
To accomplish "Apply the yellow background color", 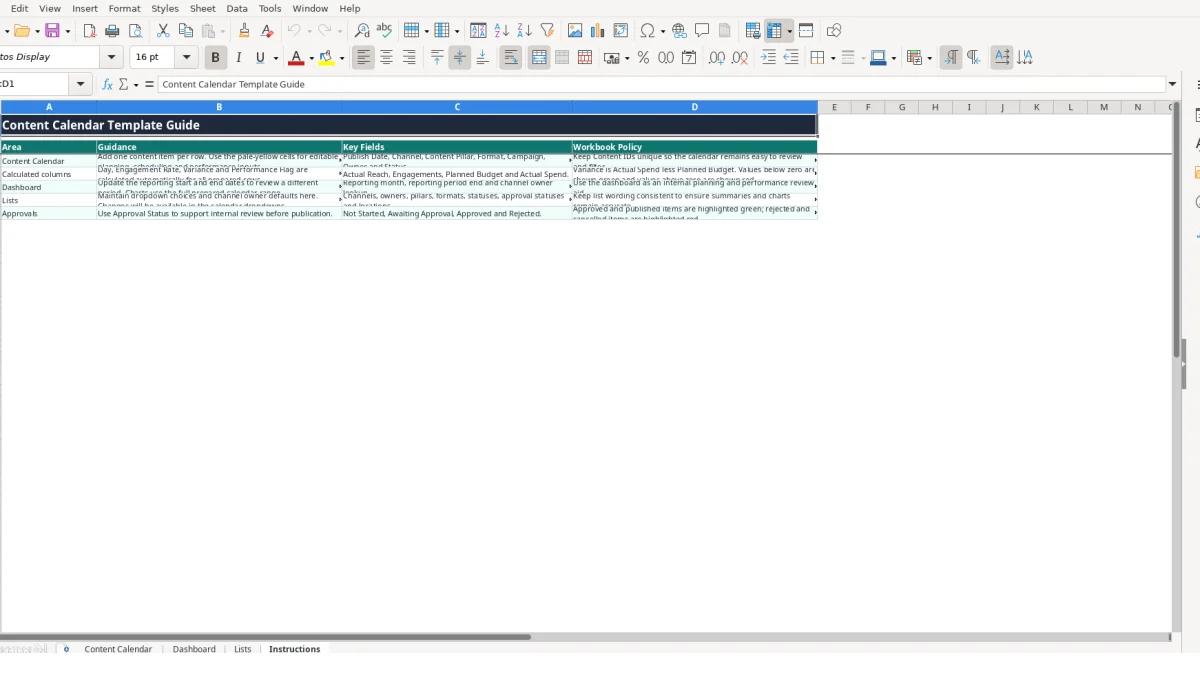I will [x=327, y=58].
